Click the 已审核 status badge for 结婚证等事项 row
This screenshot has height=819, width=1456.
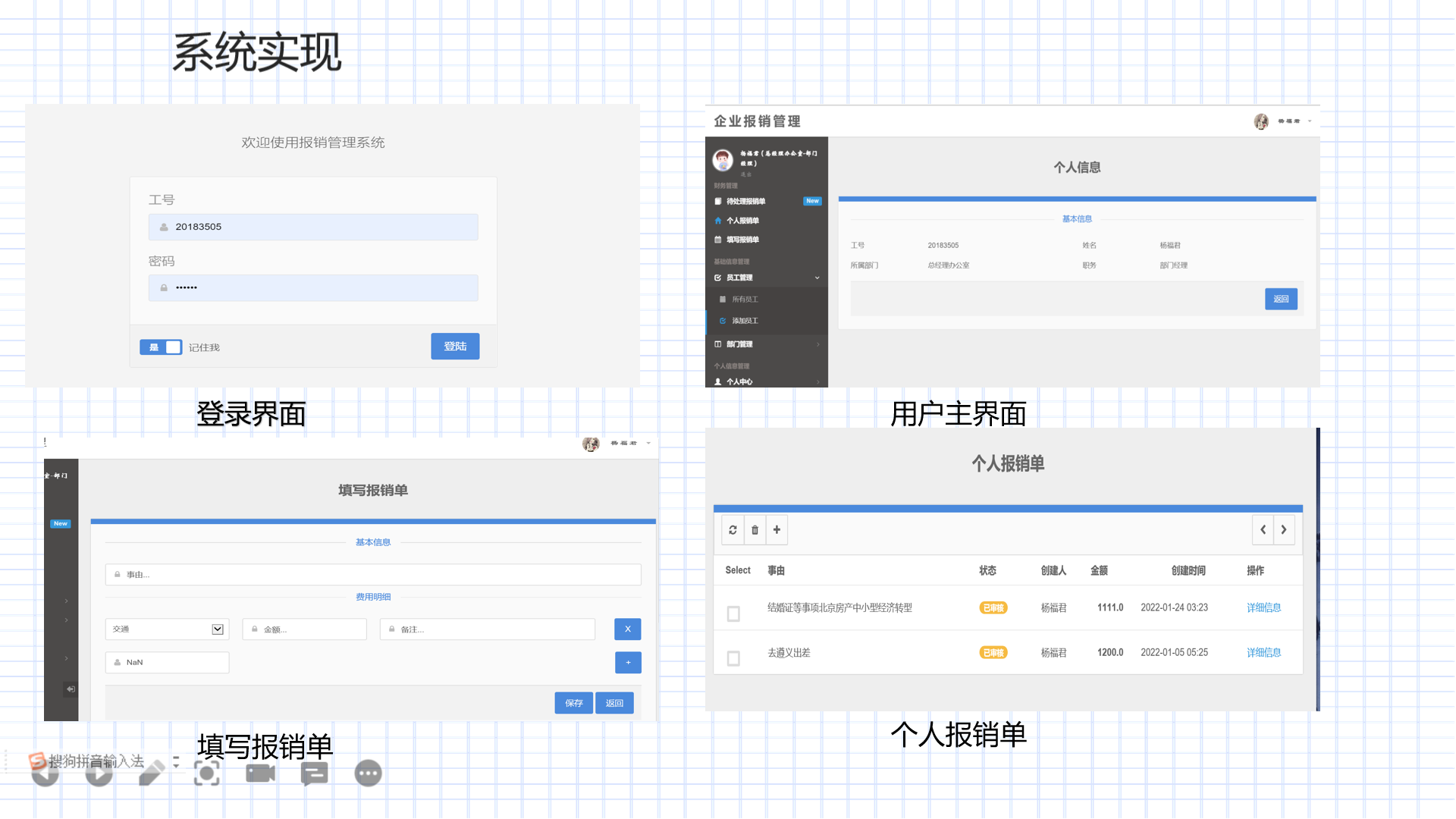click(993, 607)
